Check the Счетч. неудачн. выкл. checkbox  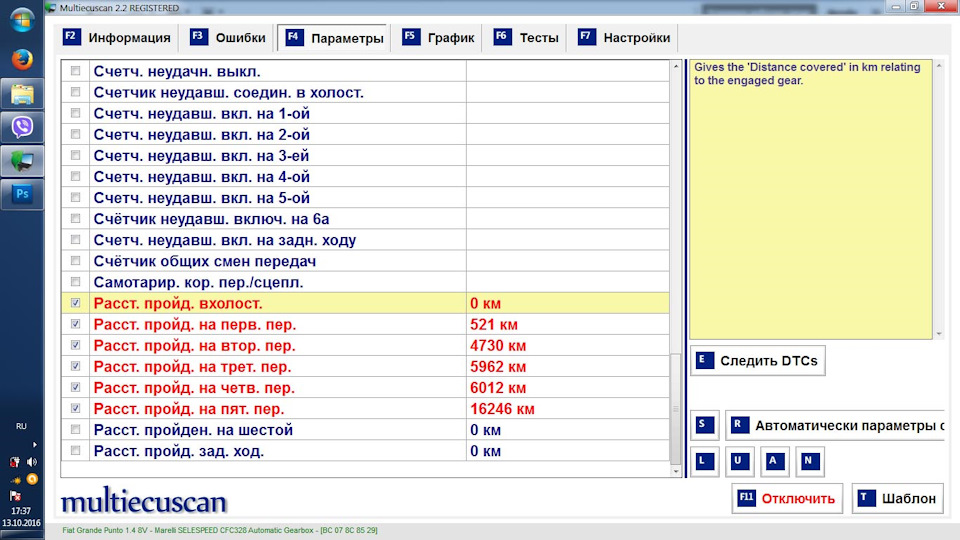click(x=75, y=71)
